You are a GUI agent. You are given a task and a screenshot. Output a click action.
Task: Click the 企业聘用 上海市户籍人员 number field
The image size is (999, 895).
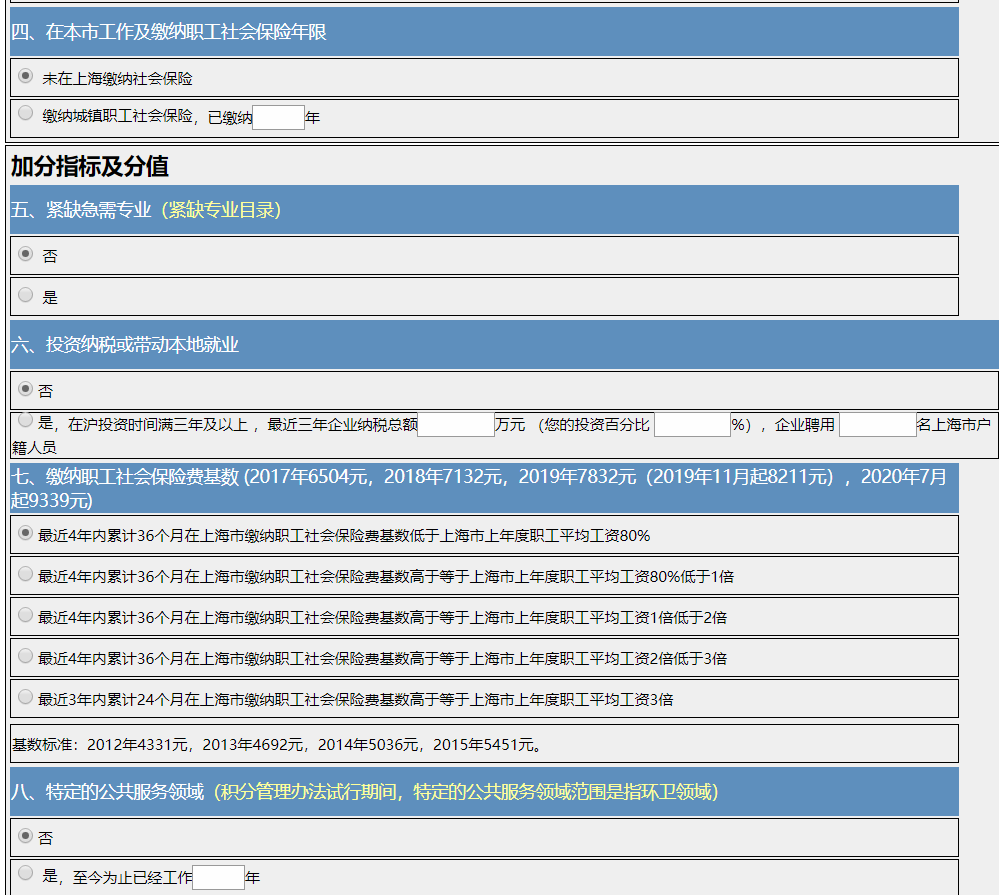[877, 425]
